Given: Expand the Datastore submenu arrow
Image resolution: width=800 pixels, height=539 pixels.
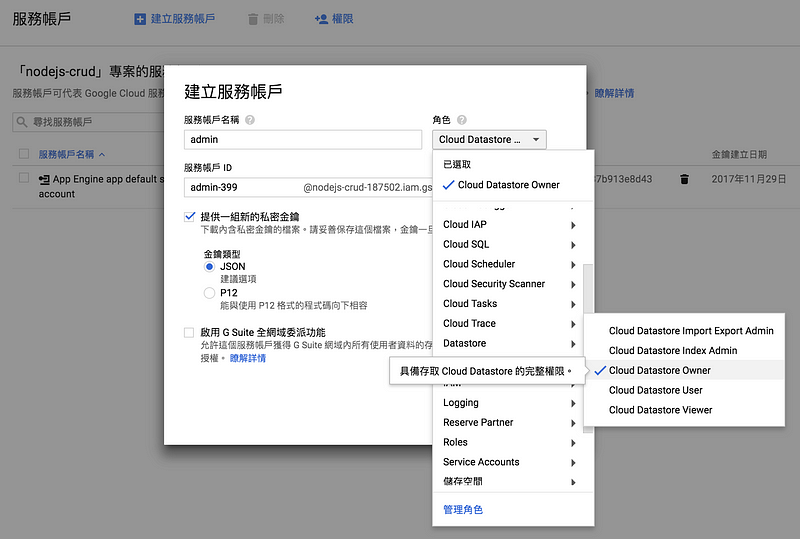Looking at the screenshot, I should pos(573,344).
